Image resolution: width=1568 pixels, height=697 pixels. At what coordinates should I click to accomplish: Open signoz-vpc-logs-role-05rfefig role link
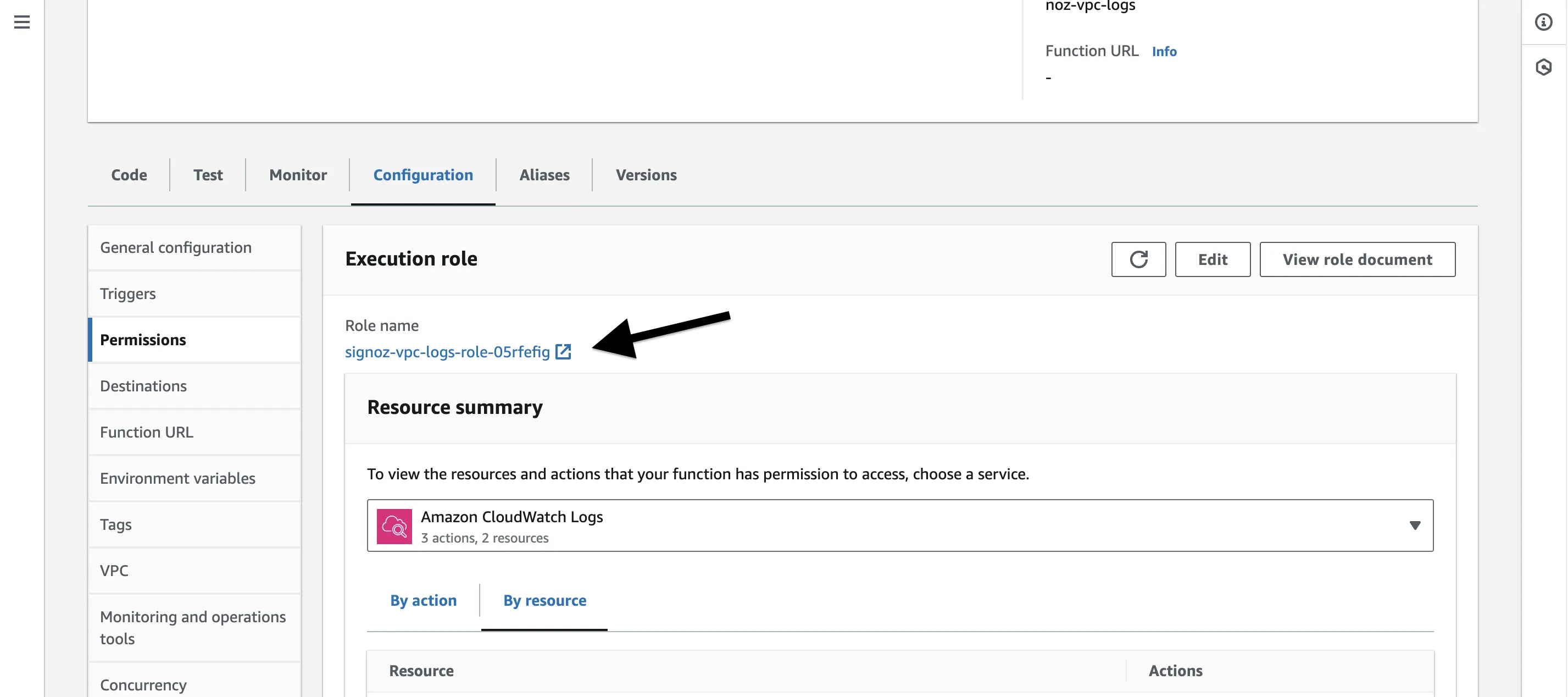(x=447, y=352)
